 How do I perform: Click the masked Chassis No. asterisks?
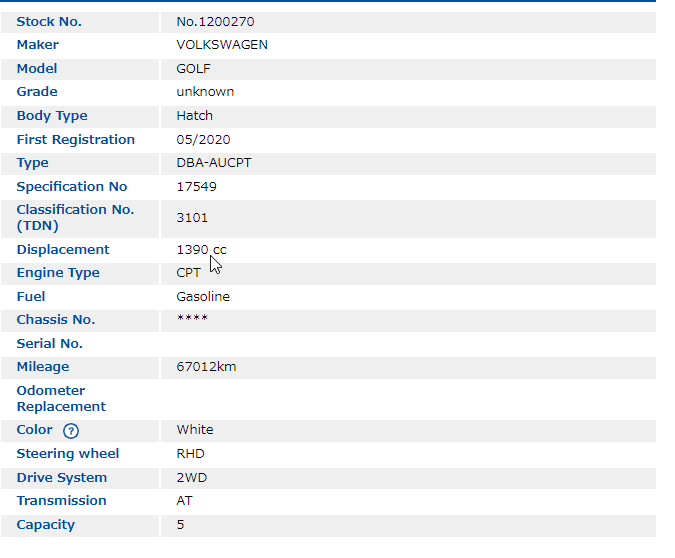coord(192,320)
